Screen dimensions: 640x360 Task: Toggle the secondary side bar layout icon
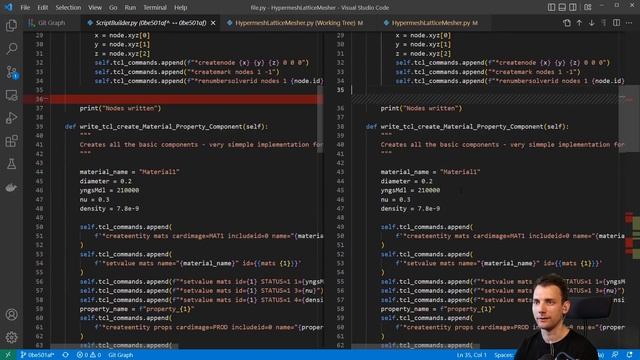click(573, 7)
